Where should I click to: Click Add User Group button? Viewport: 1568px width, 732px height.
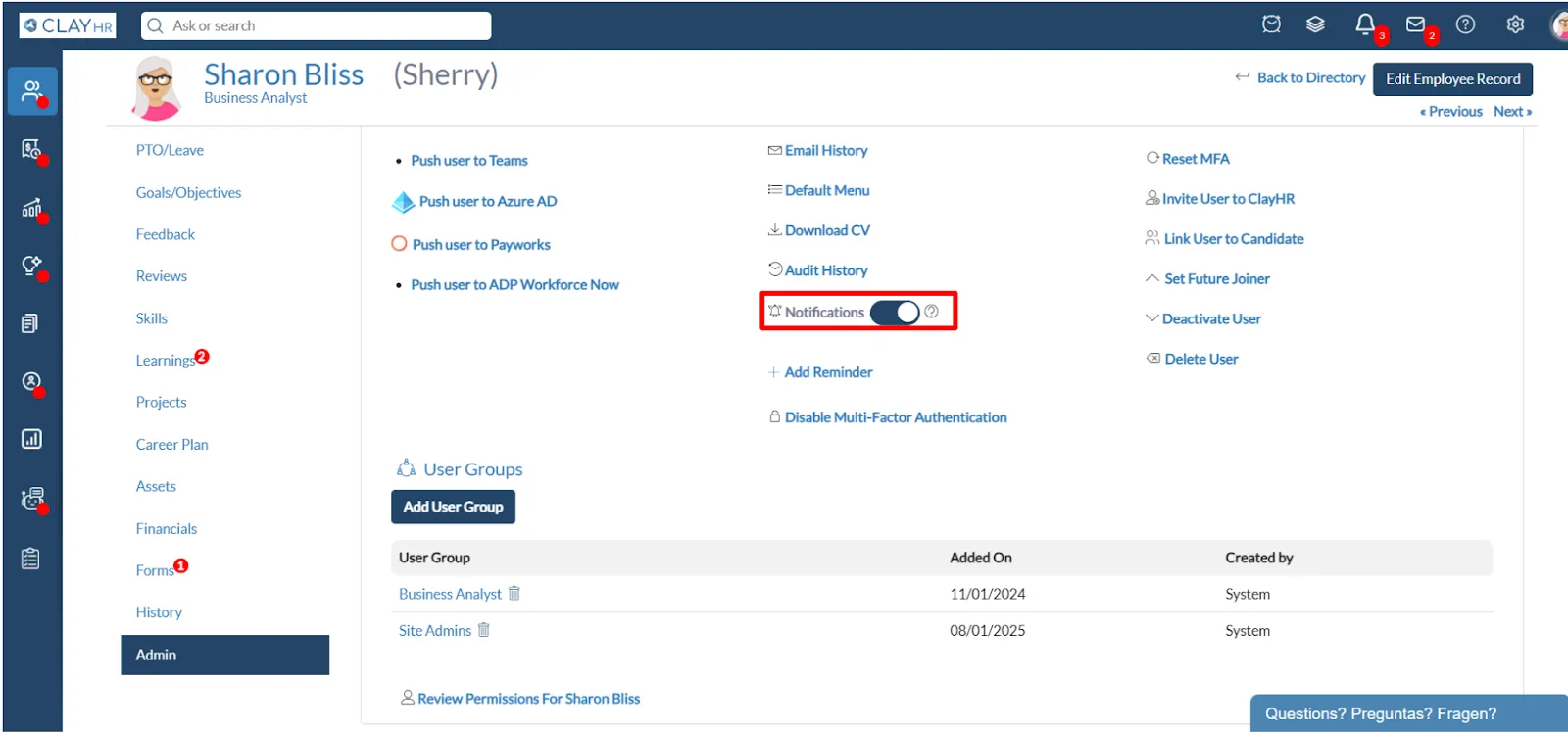pyautogui.click(x=453, y=507)
